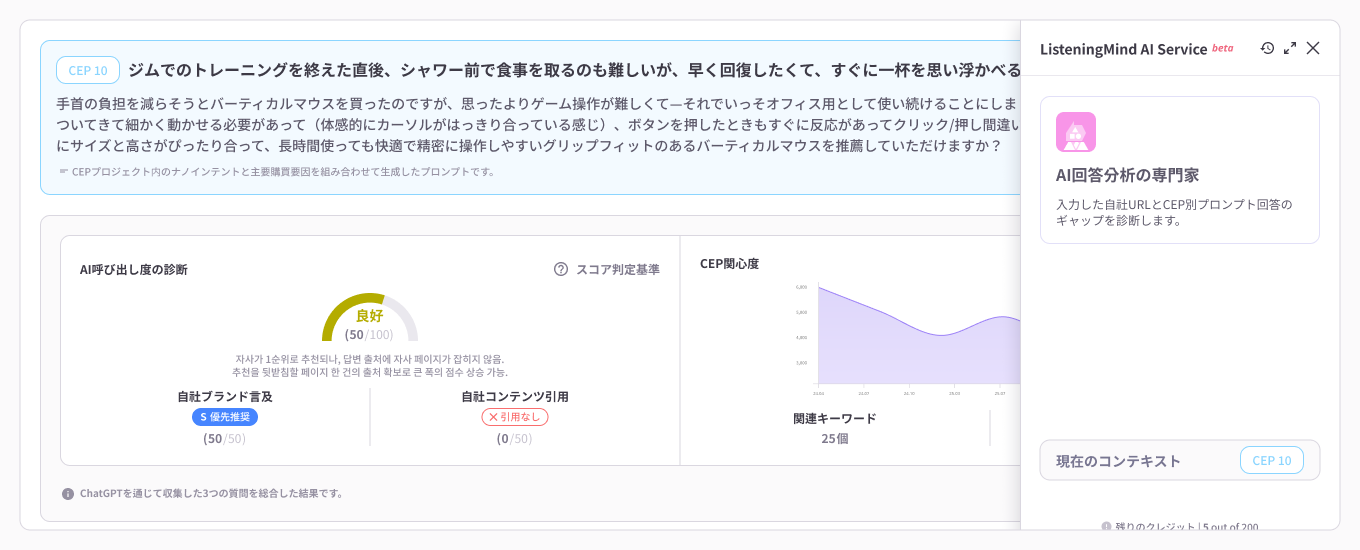This screenshot has width=1360, height=550.
Task: Click the 25個 keyword count
Action: click(x=835, y=438)
